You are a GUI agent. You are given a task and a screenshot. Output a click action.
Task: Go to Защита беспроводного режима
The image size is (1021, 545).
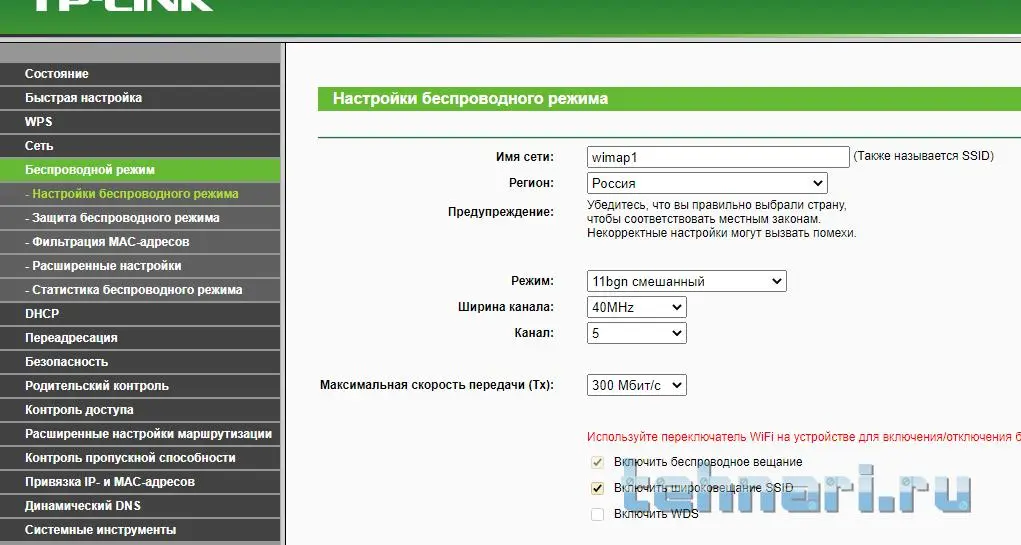click(x=140, y=218)
